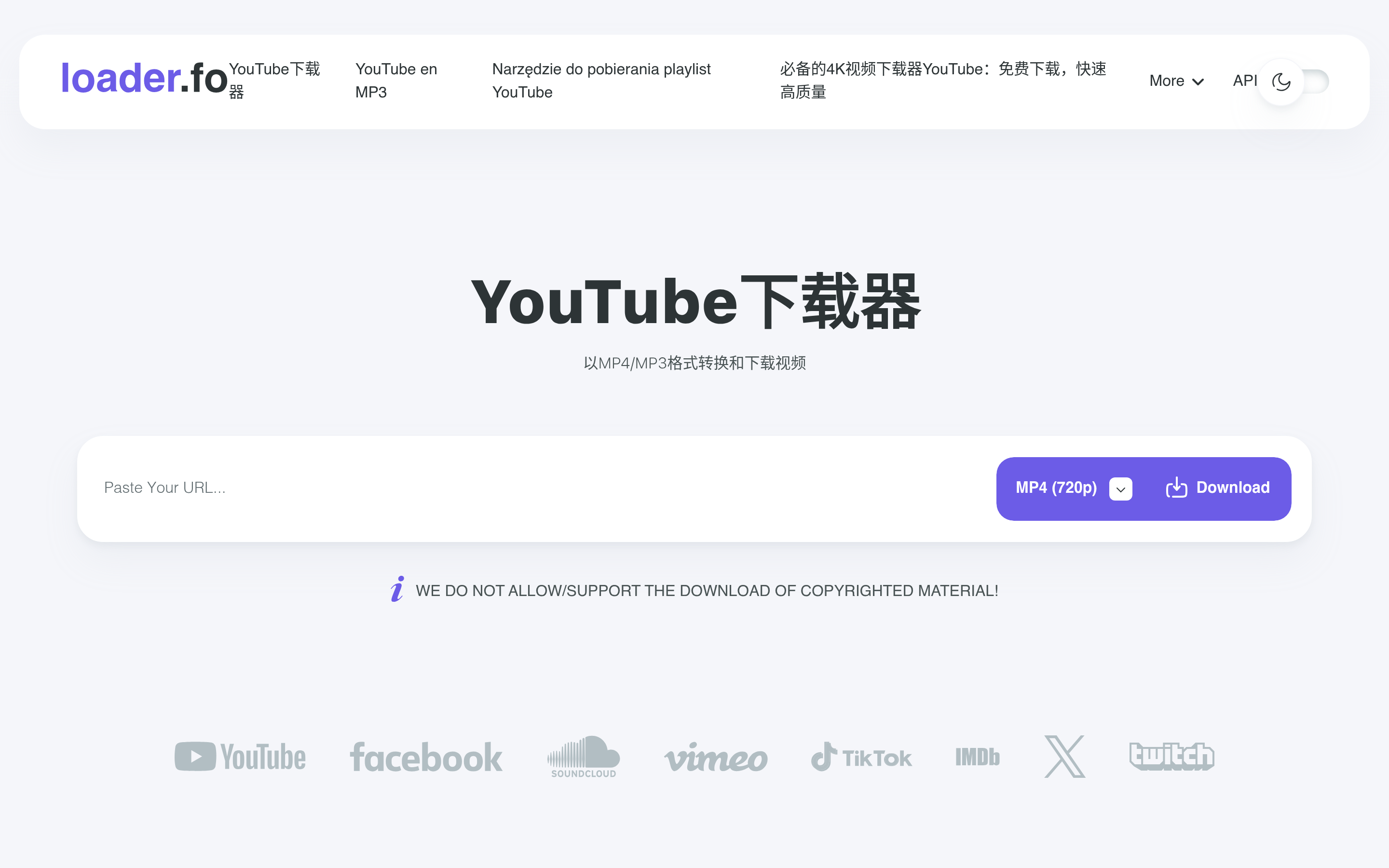Click the TikTok logo

coord(861,757)
